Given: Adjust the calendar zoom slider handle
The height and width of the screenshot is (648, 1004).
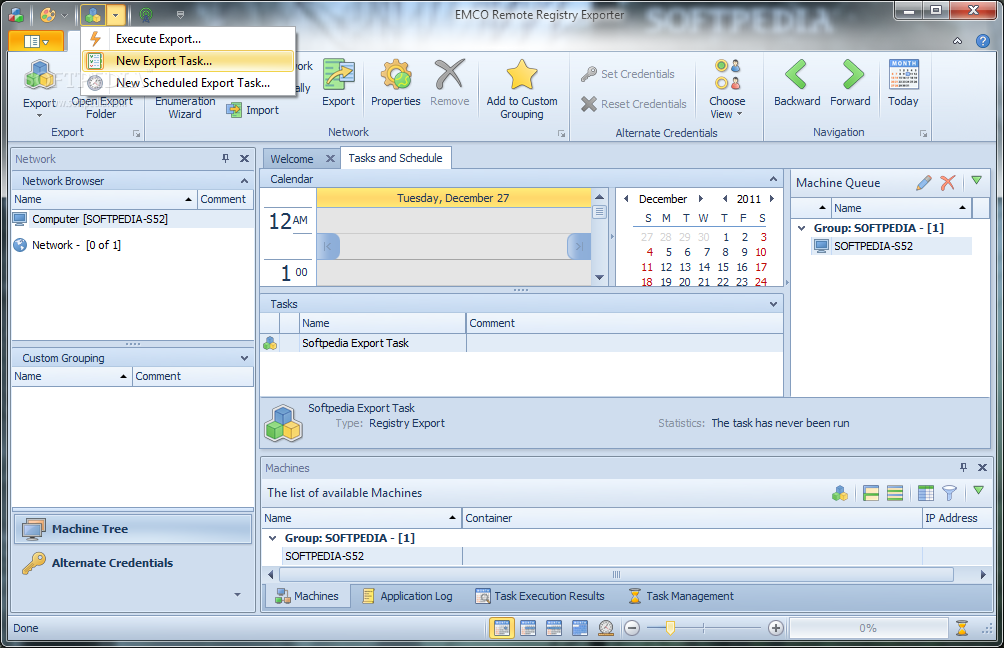Looking at the screenshot, I should [x=670, y=628].
